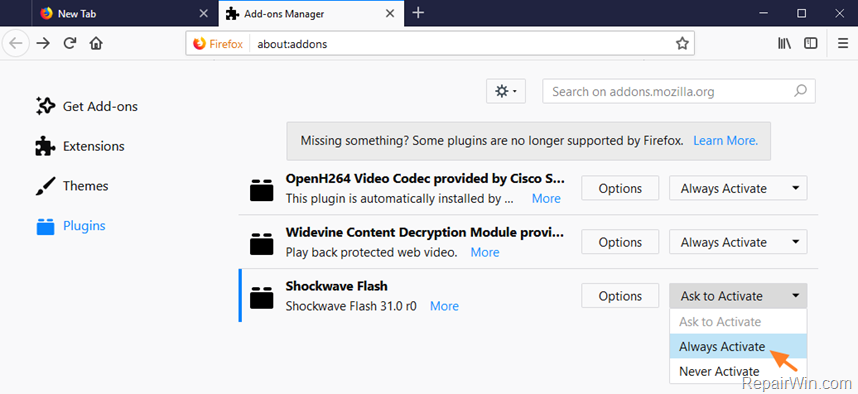The width and height of the screenshot is (858, 394).
Task: Go to the home page icon
Action: [96, 43]
